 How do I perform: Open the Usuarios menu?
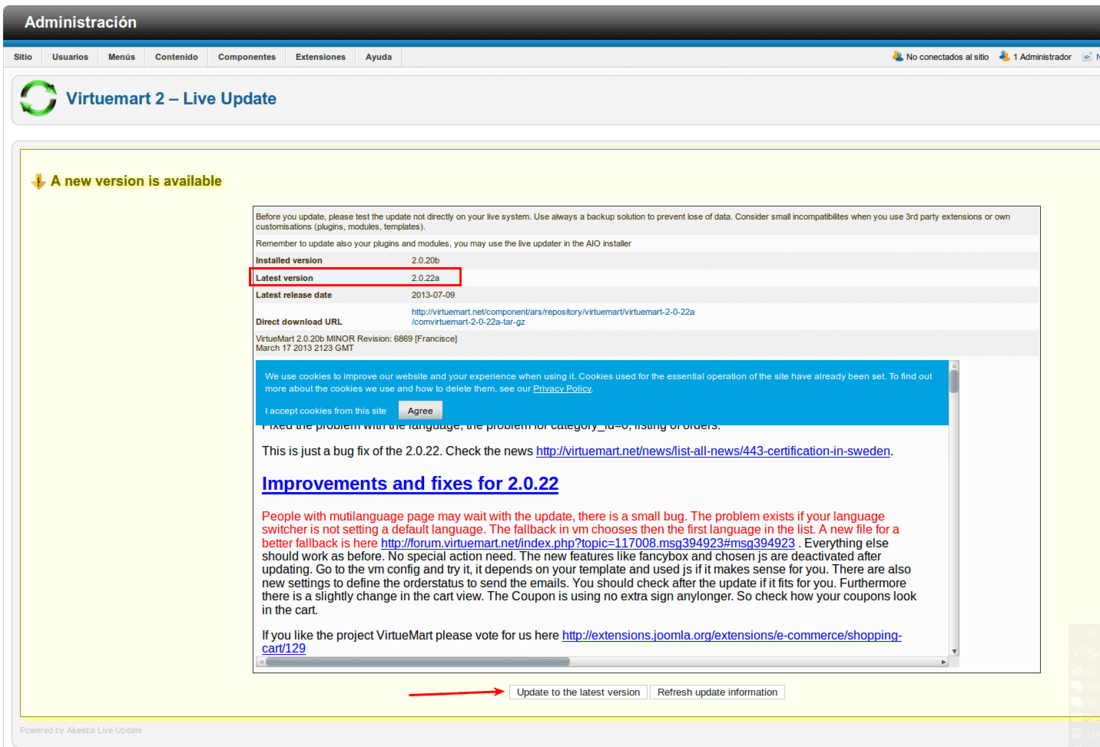tap(70, 57)
